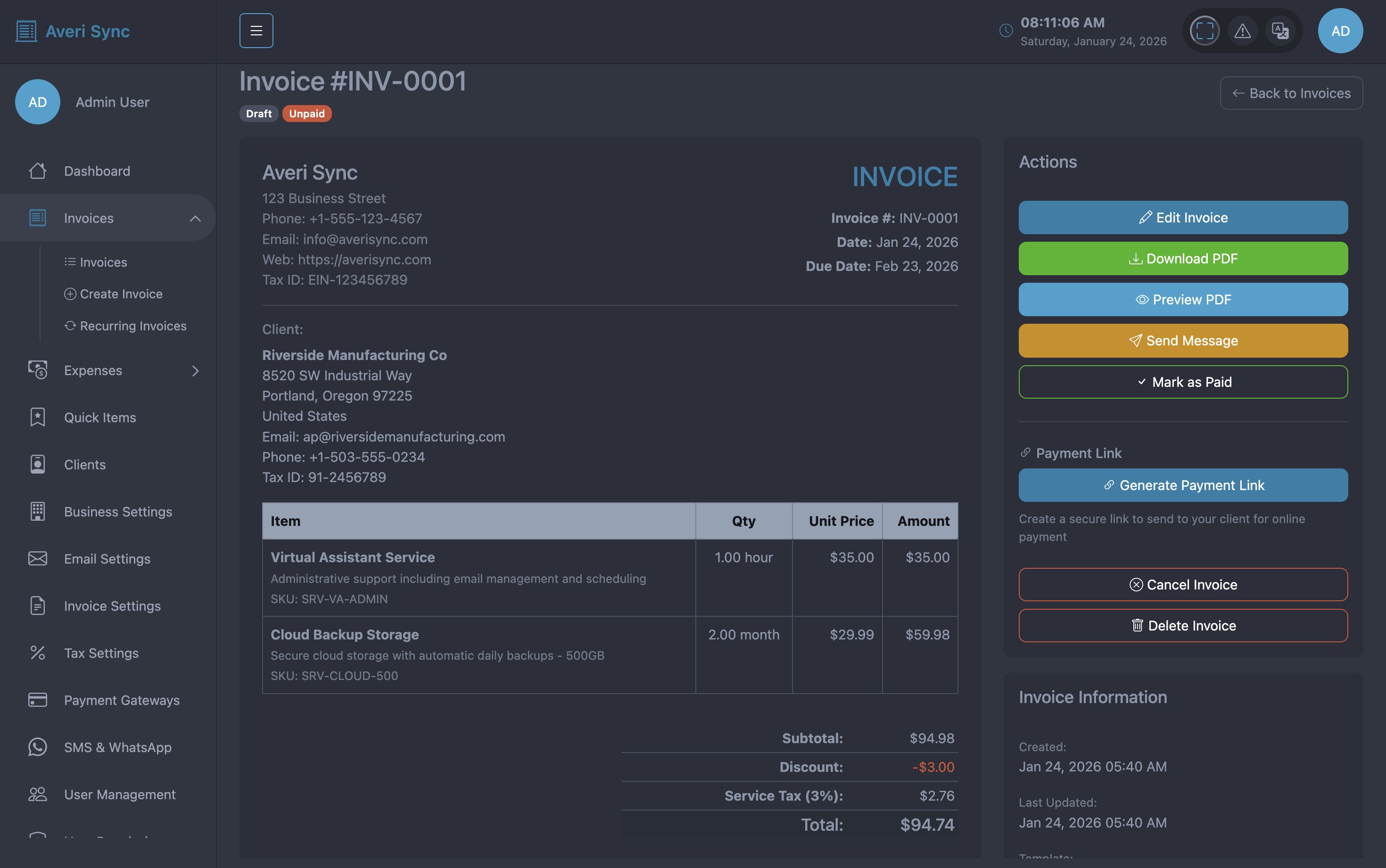Open Quick Items in the sidebar
The height and width of the screenshot is (868, 1386).
point(100,418)
